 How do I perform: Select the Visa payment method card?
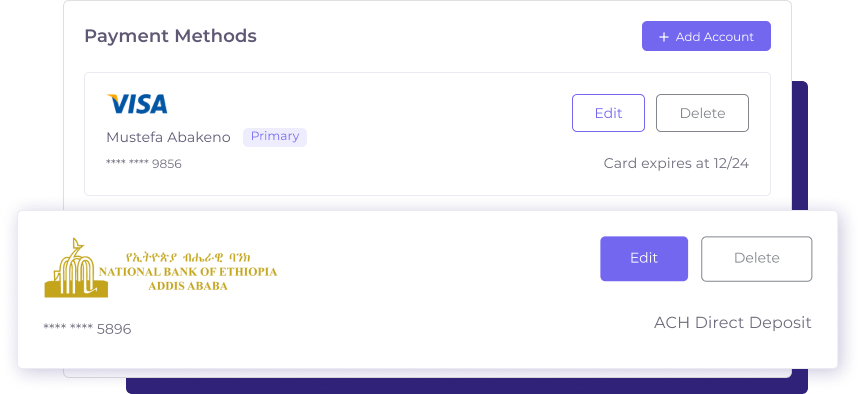427,134
